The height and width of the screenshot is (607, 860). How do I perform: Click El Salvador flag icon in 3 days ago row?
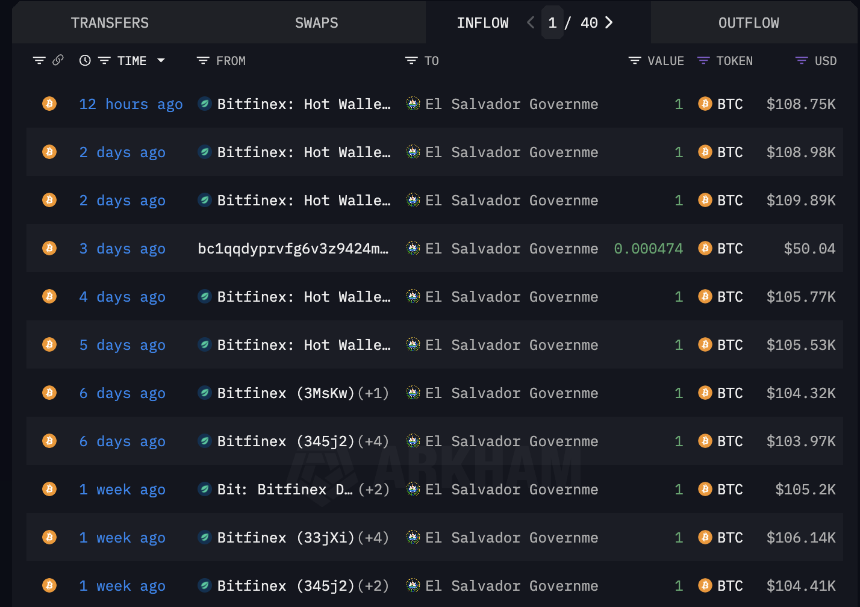pos(413,248)
